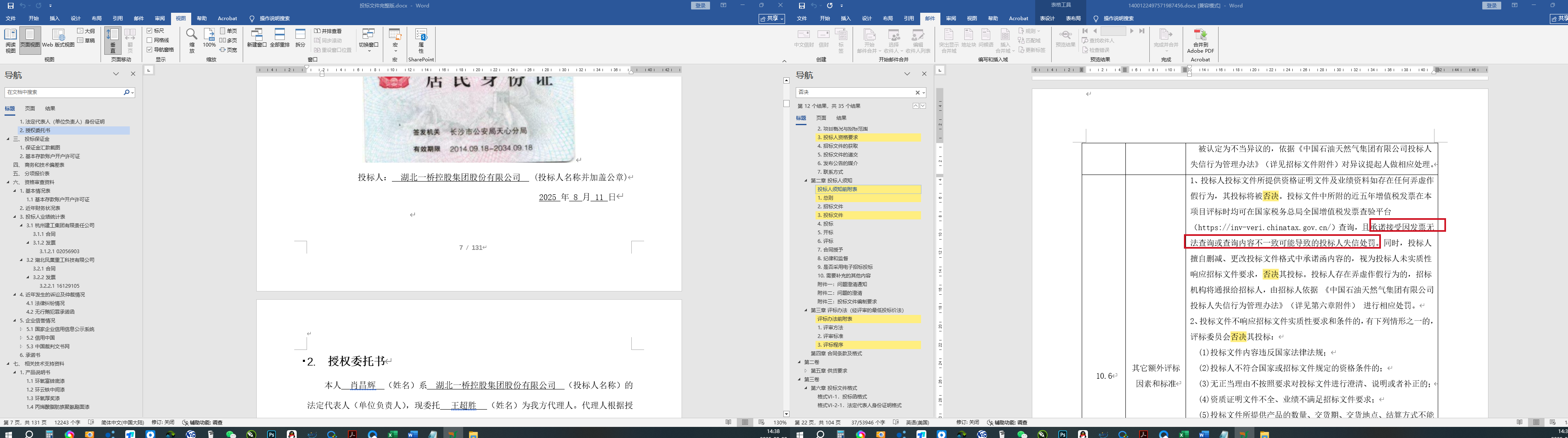The image size is (1568, 438).
Task: Open the 切换窗口 switch windows dropdown
Action: [368, 40]
